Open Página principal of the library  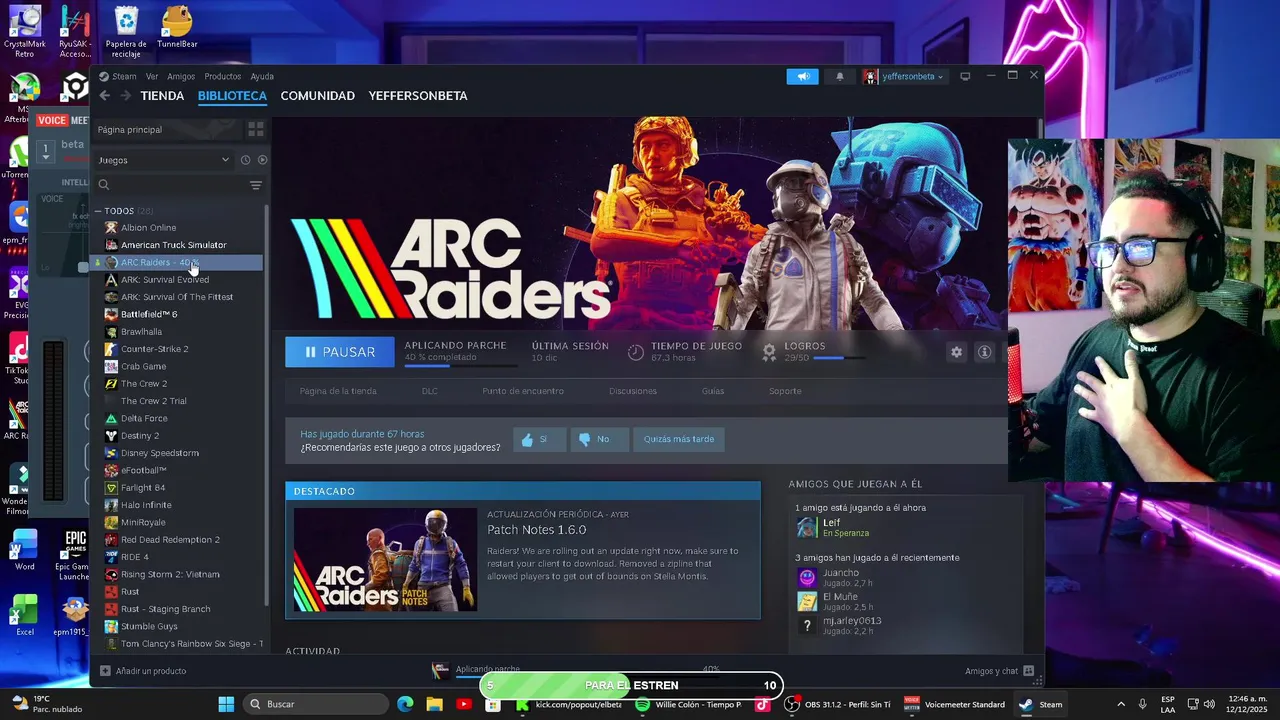(130, 129)
